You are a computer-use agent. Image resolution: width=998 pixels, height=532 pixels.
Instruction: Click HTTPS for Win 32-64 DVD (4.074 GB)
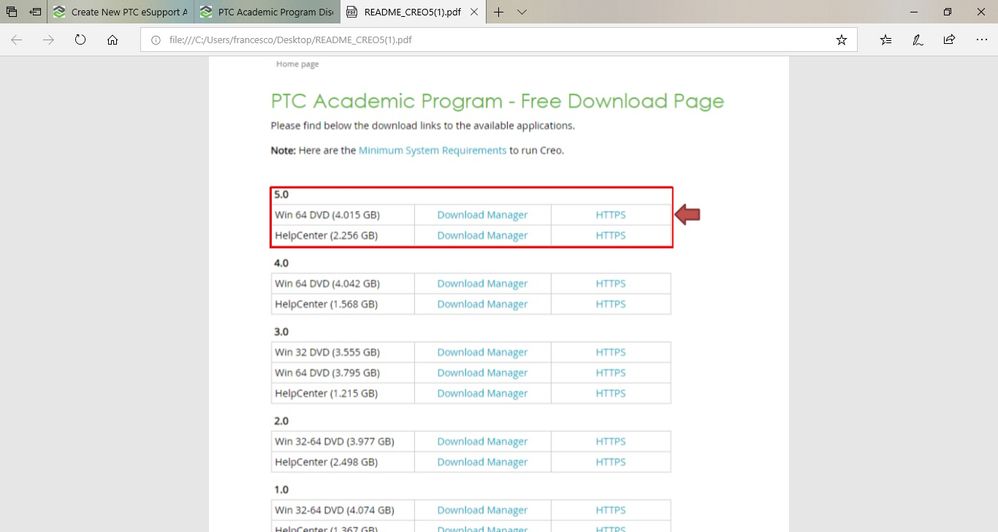pyautogui.click(x=610, y=510)
